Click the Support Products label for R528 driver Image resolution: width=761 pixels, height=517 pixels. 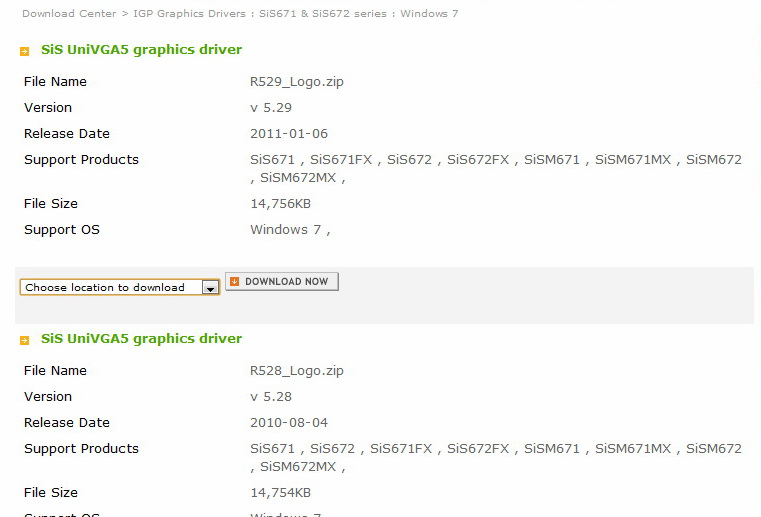tap(82, 449)
